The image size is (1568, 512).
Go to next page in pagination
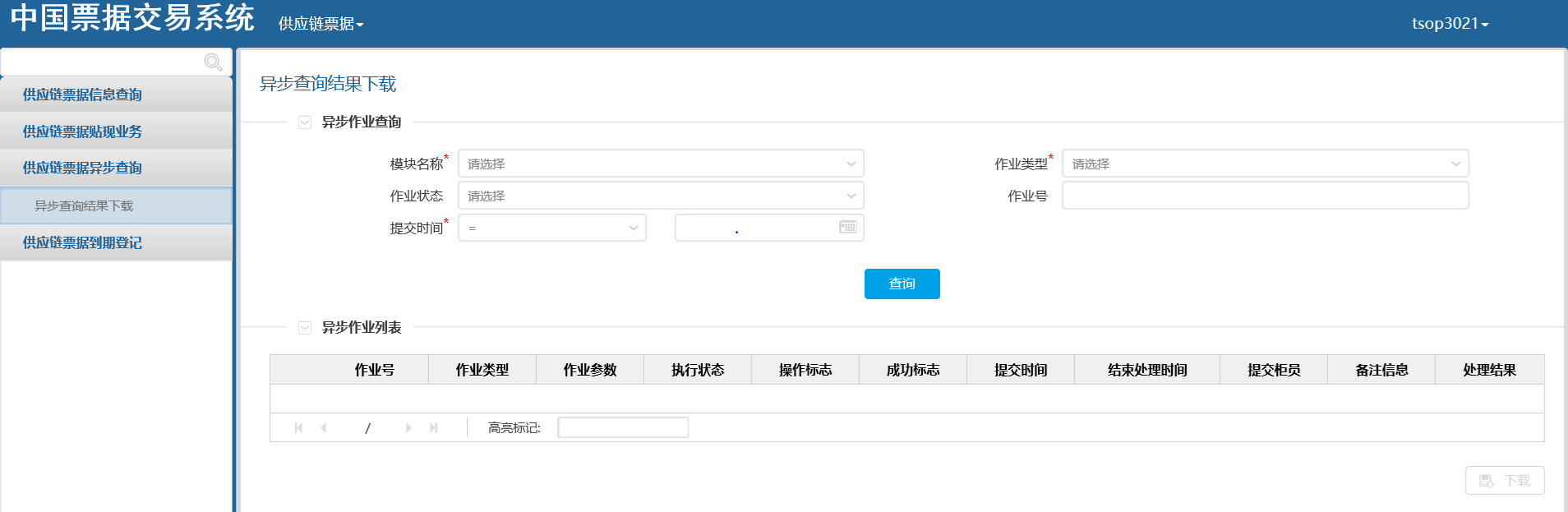[408, 427]
